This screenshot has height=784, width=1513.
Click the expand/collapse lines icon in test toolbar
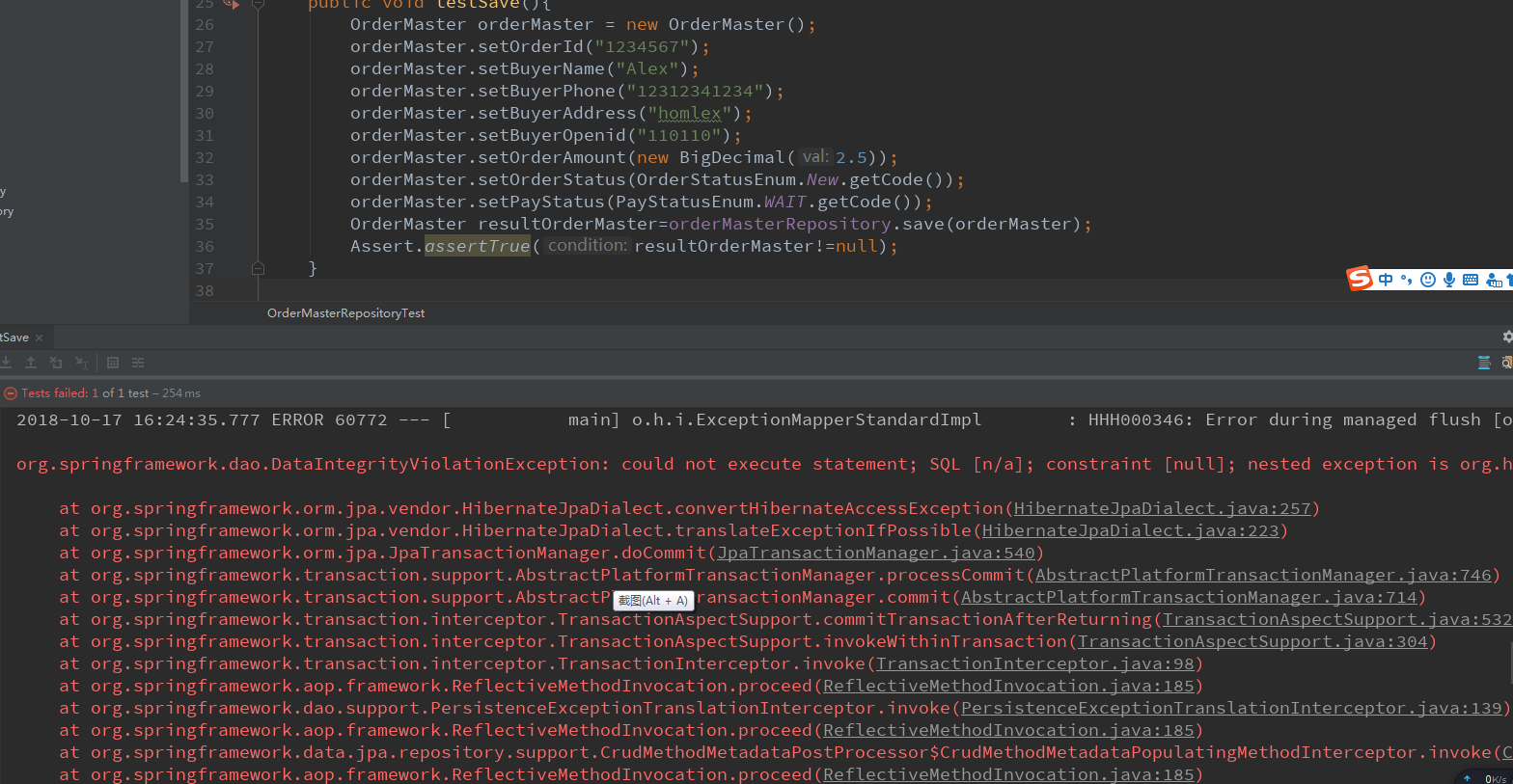pos(138,363)
